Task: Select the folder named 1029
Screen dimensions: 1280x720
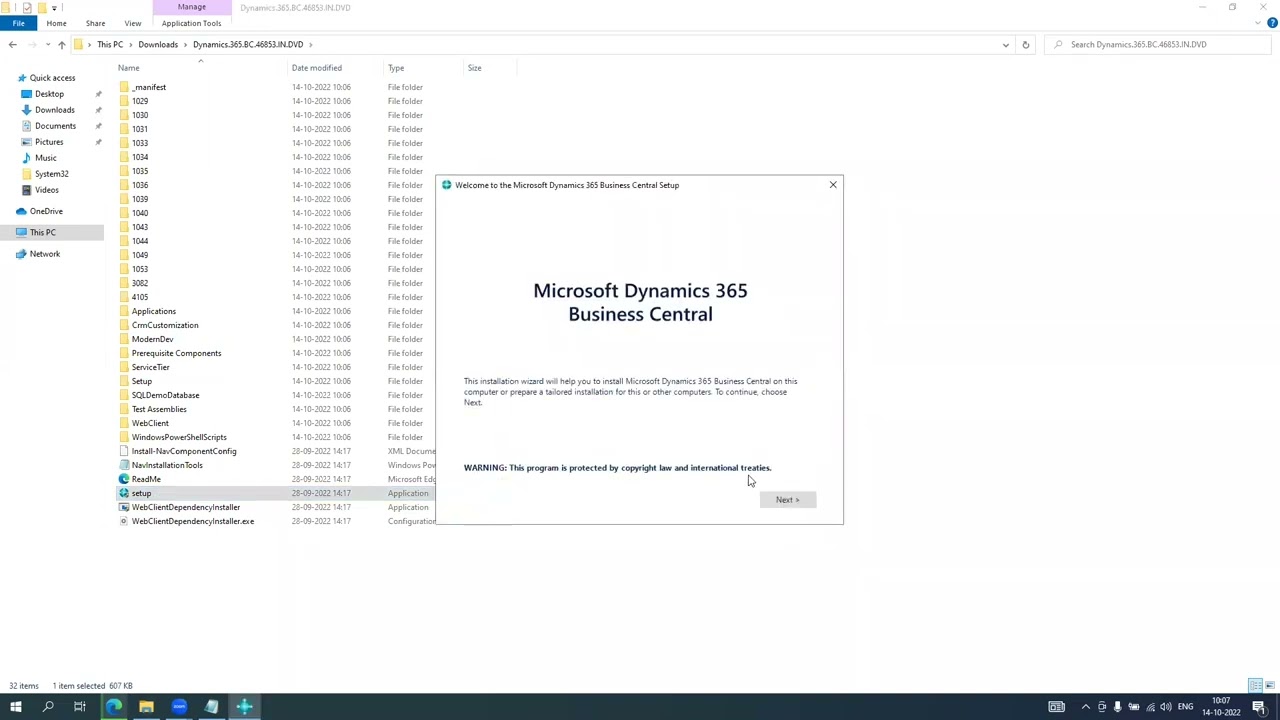Action: (140, 101)
